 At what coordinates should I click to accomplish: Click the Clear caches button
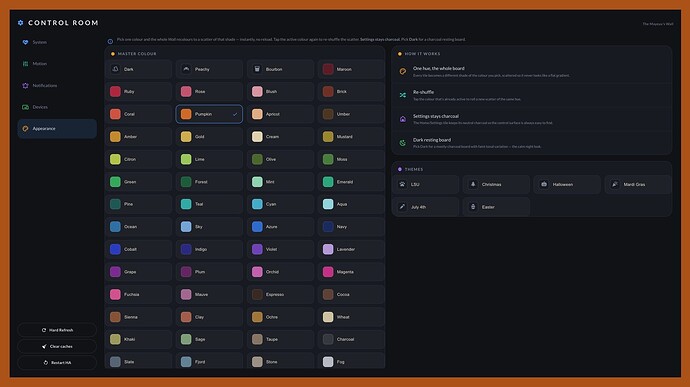click(57, 346)
